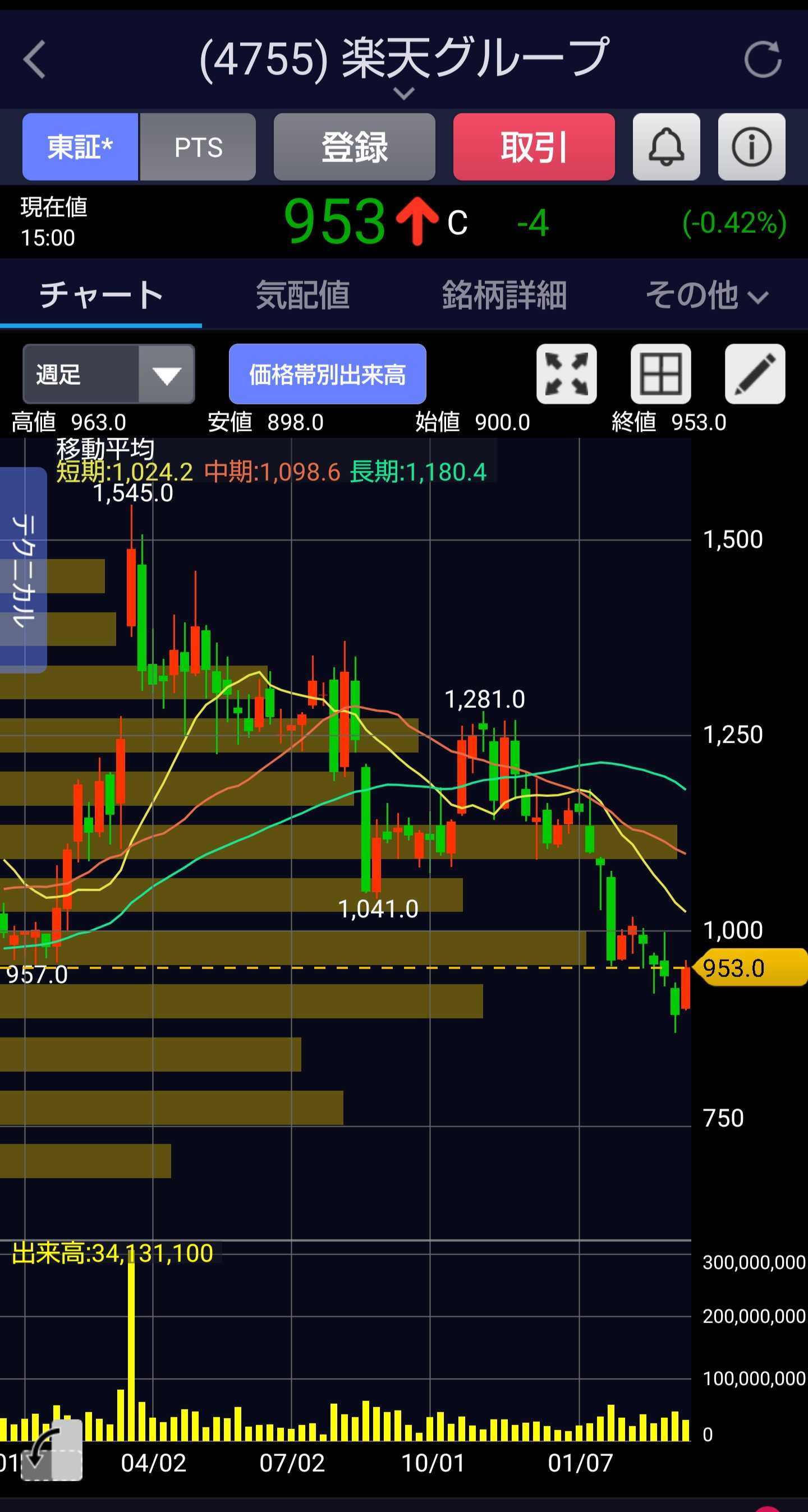Tap the back arrow icon
This screenshot has height=1512, width=808.
click(x=35, y=59)
